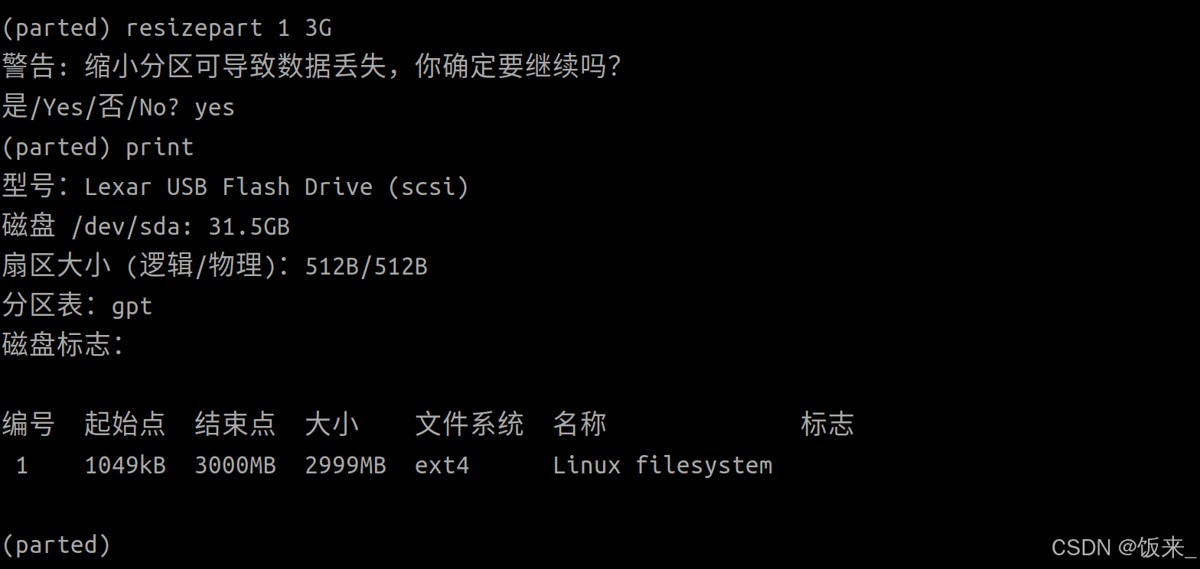1200x569 pixels.
Task: Click the "print" command text
Action: [x=159, y=147]
